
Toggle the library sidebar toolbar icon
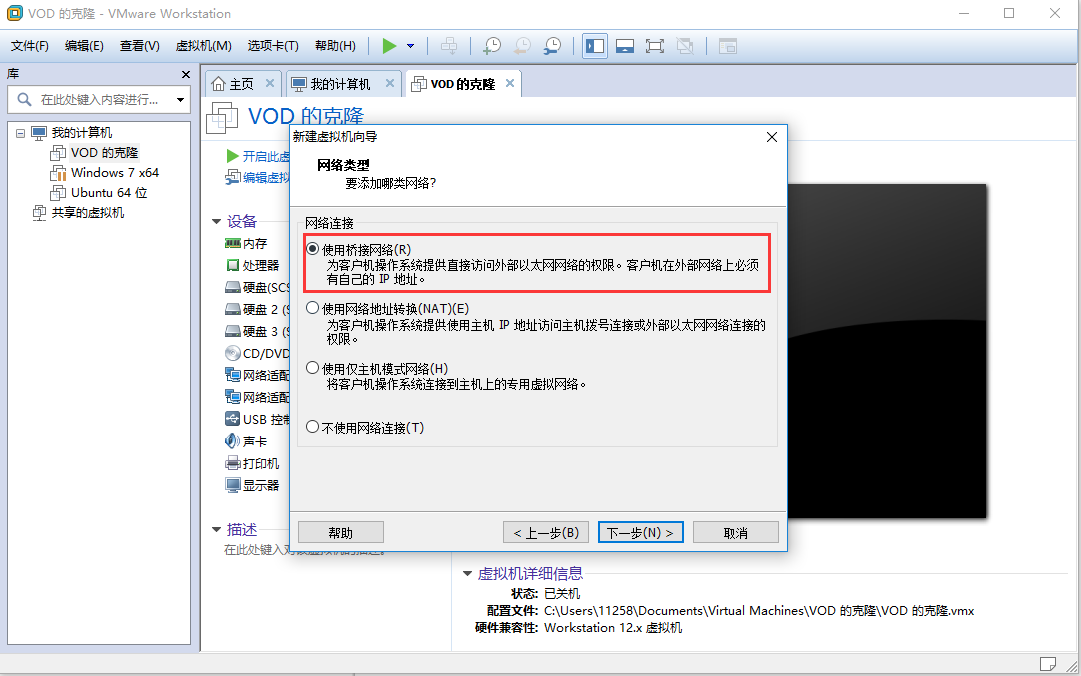pyautogui.click(x=595, y=46)
